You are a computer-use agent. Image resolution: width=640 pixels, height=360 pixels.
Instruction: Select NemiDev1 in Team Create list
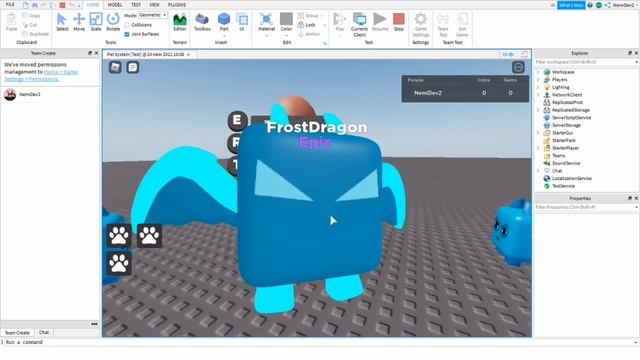pos(50,94)
